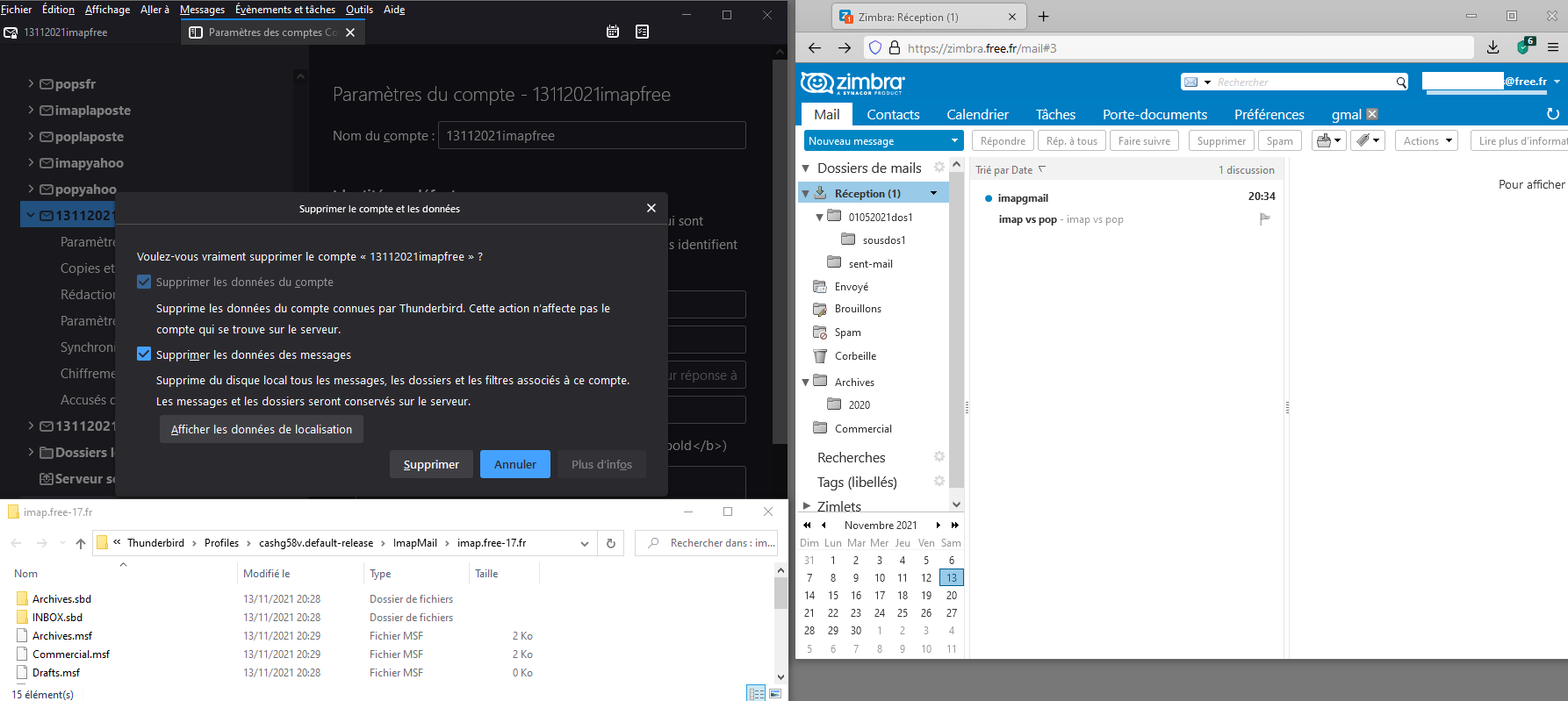Switch to the Calendrier tab
Viewport: 1568px width, 701px height.
(977, 114)
